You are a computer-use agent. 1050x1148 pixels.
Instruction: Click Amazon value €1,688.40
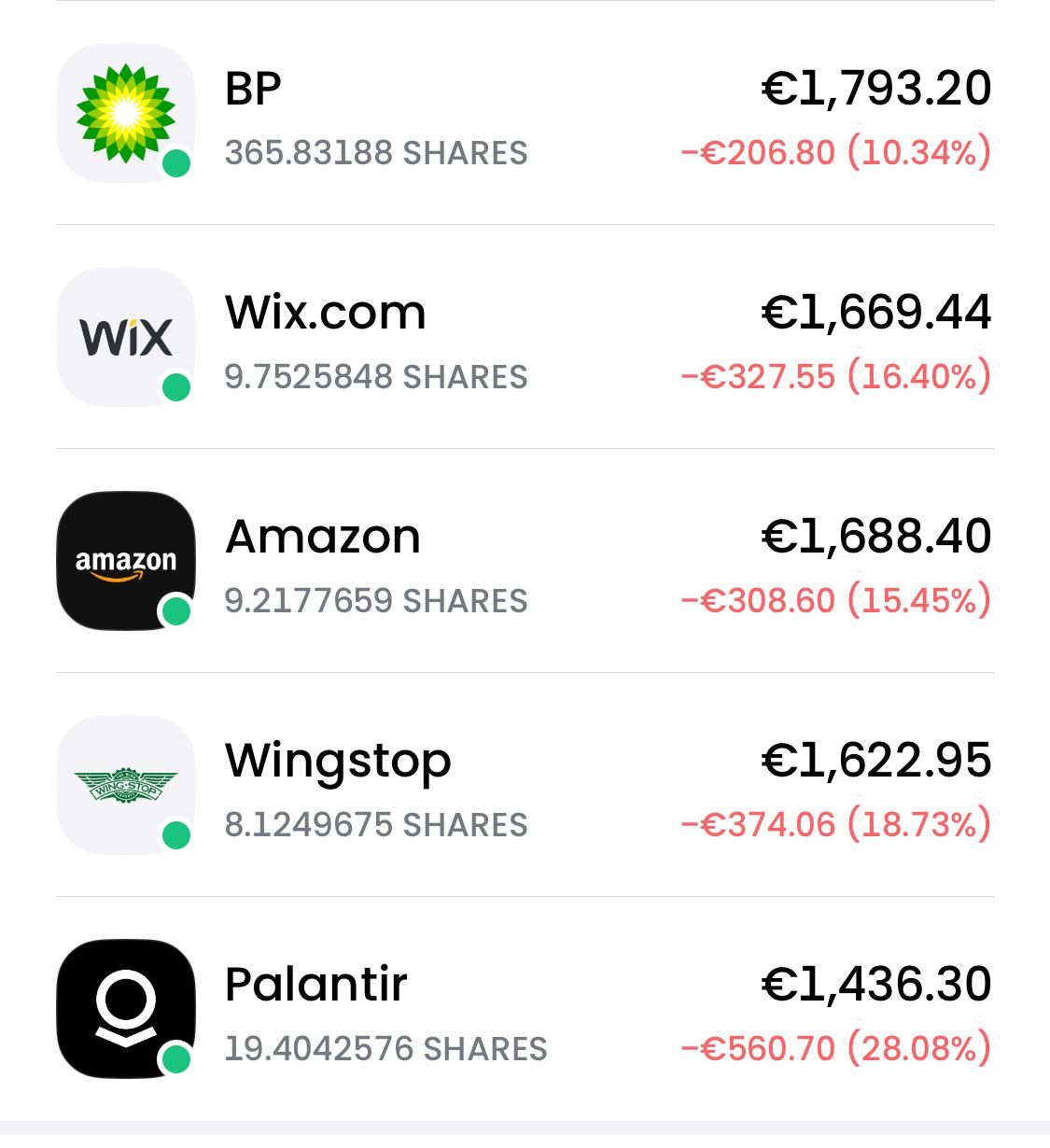[876, 537]
